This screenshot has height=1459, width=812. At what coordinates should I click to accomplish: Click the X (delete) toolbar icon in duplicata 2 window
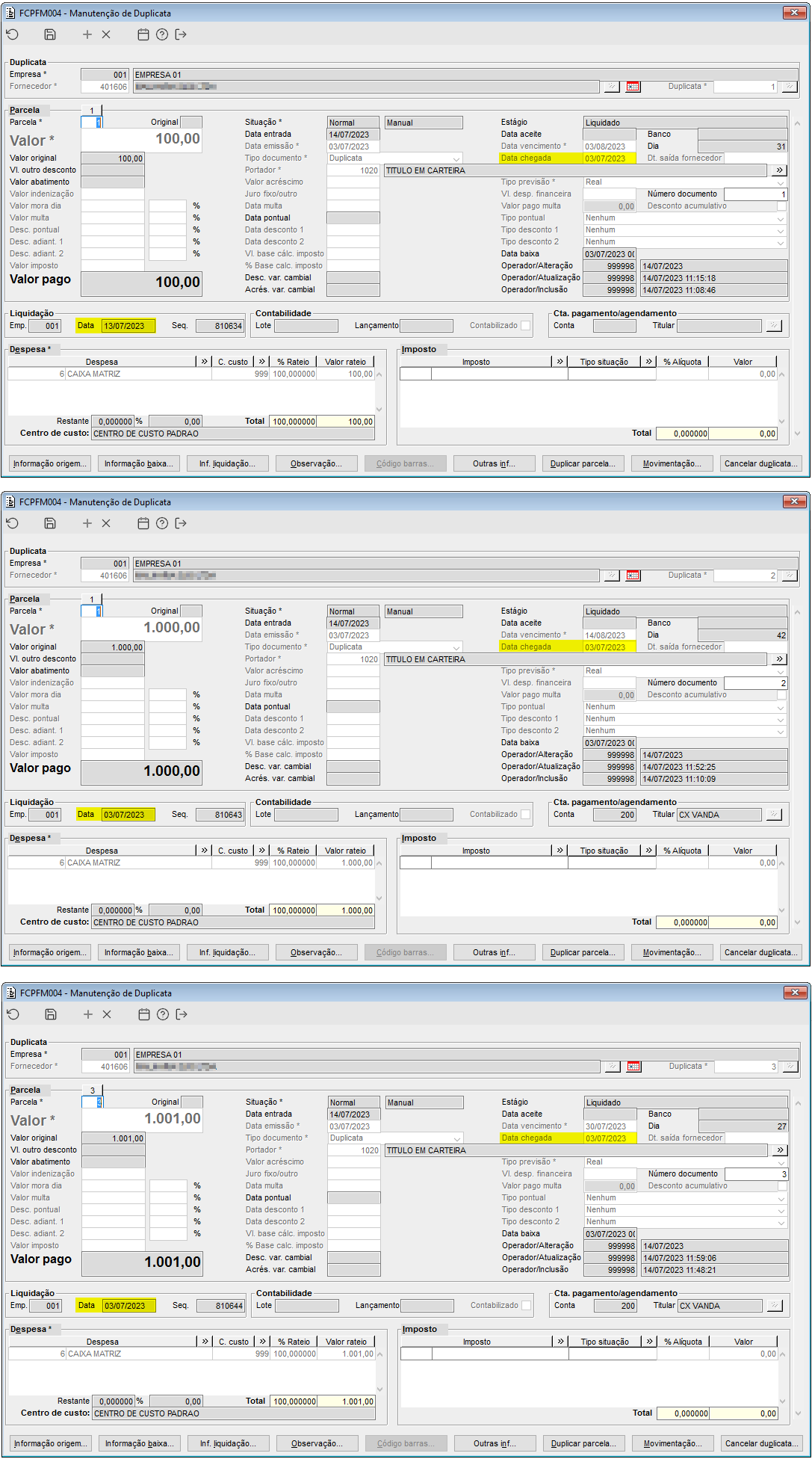[x=106, y=523]
